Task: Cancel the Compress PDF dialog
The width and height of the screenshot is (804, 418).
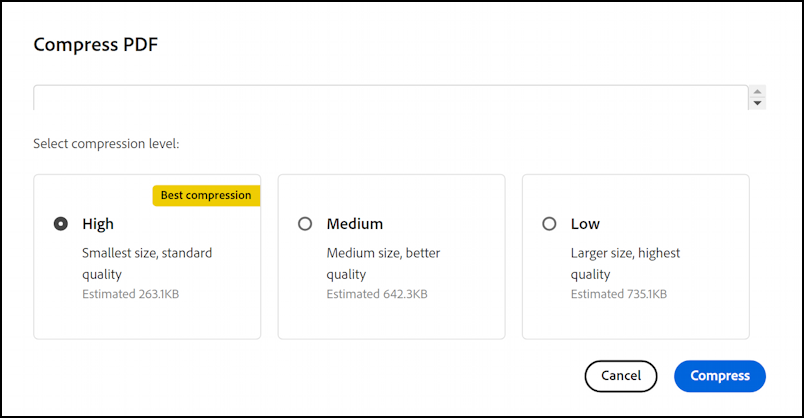Action: [621, 376]
